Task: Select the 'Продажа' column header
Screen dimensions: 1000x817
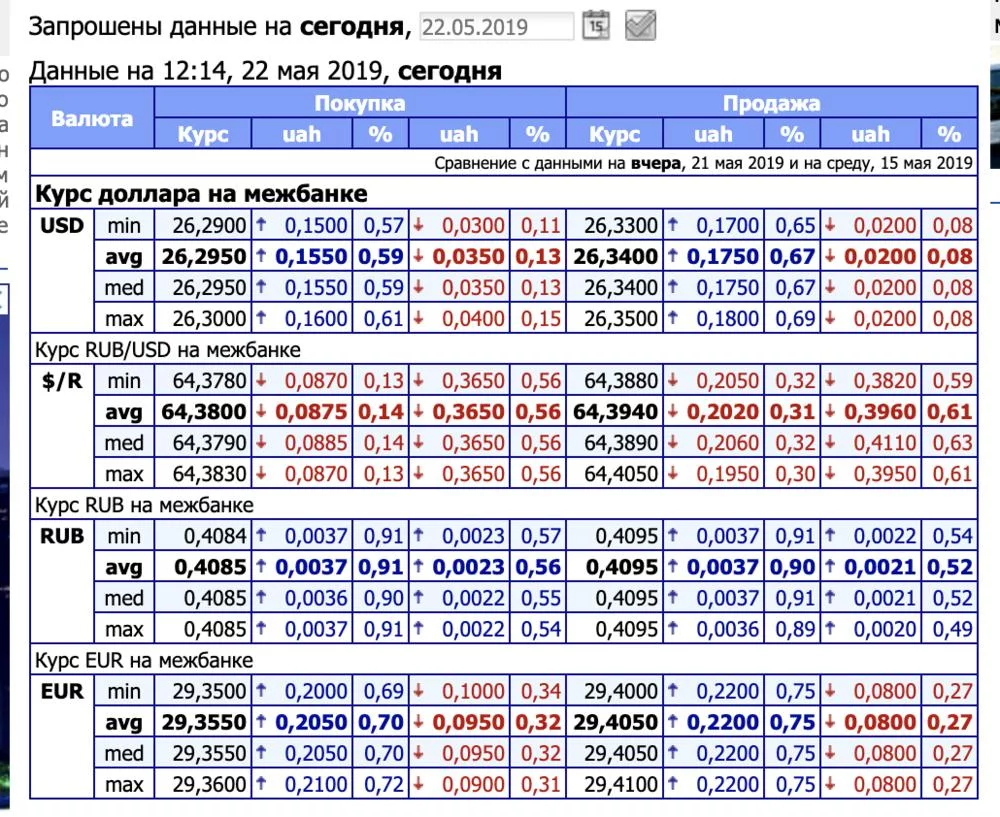Action: (x=770, y=102)
